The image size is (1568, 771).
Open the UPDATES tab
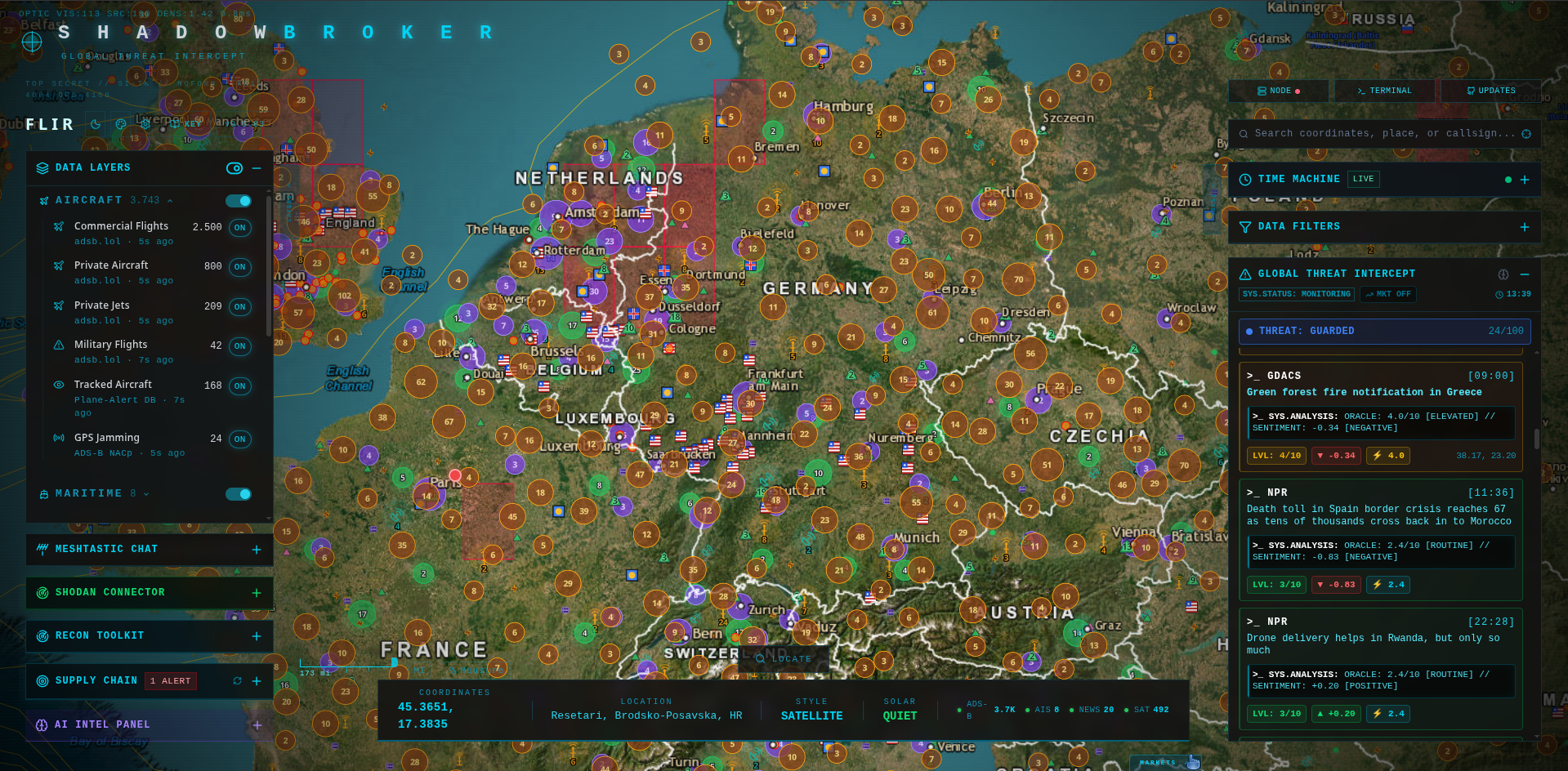coord(1490,91)
